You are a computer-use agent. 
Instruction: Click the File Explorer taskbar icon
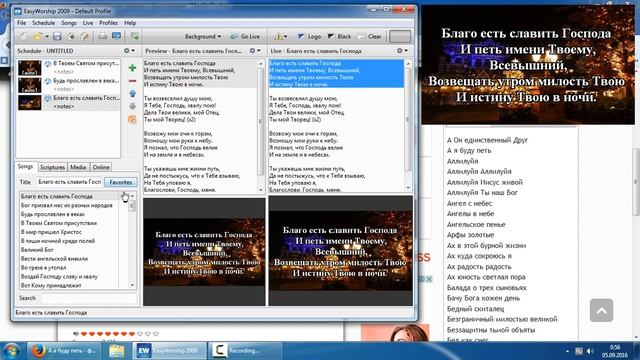coord(116,351)
